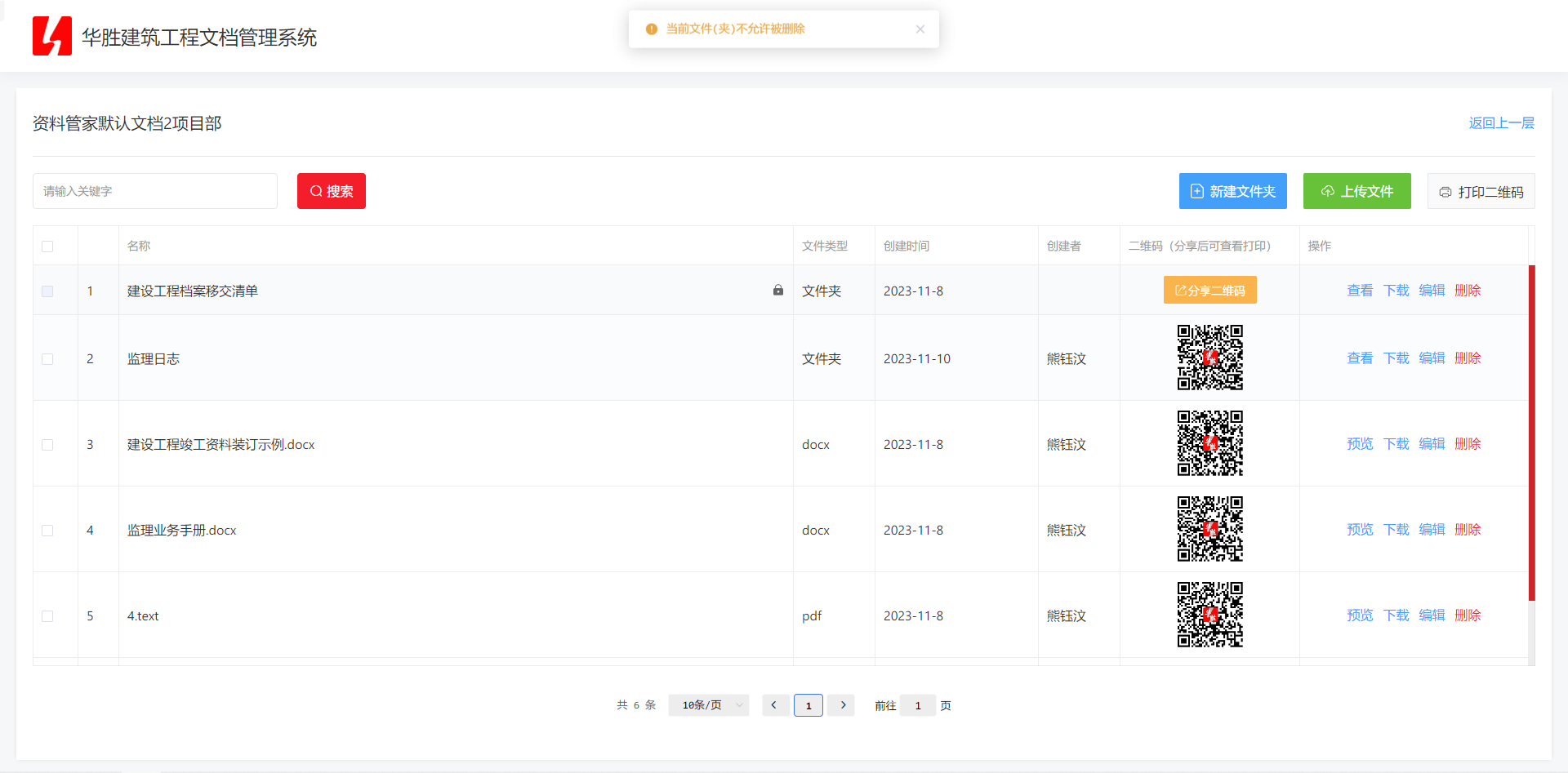Click the green 上传文件 upload button
This screenshot has width=1568, height=773.
1357,191
